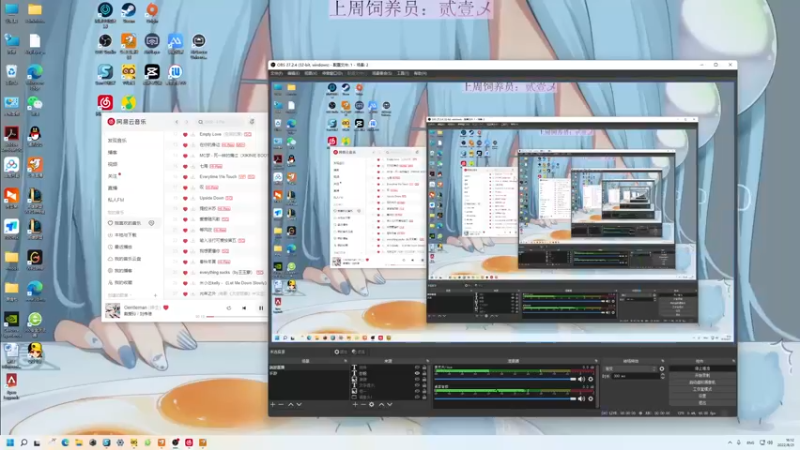Open the 帮助 menu in OBS
The image size is (800, 450).
pos(420,73)
